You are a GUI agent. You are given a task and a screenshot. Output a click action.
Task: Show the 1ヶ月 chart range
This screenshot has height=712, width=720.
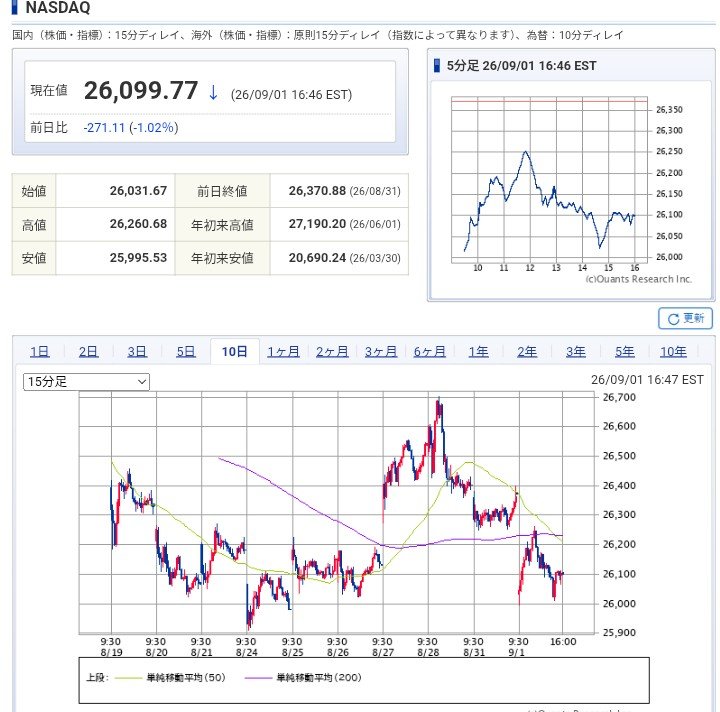[283, 352]
